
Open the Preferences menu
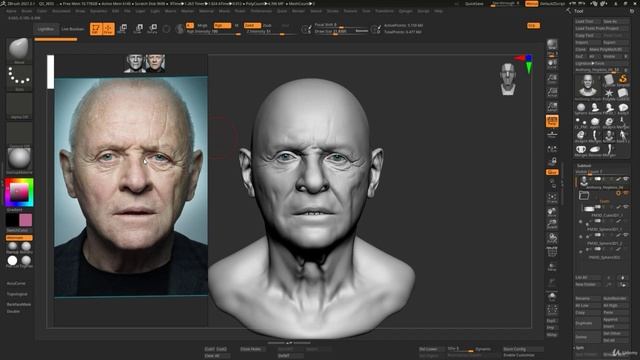pyautogui.click(x=261, y=11)
